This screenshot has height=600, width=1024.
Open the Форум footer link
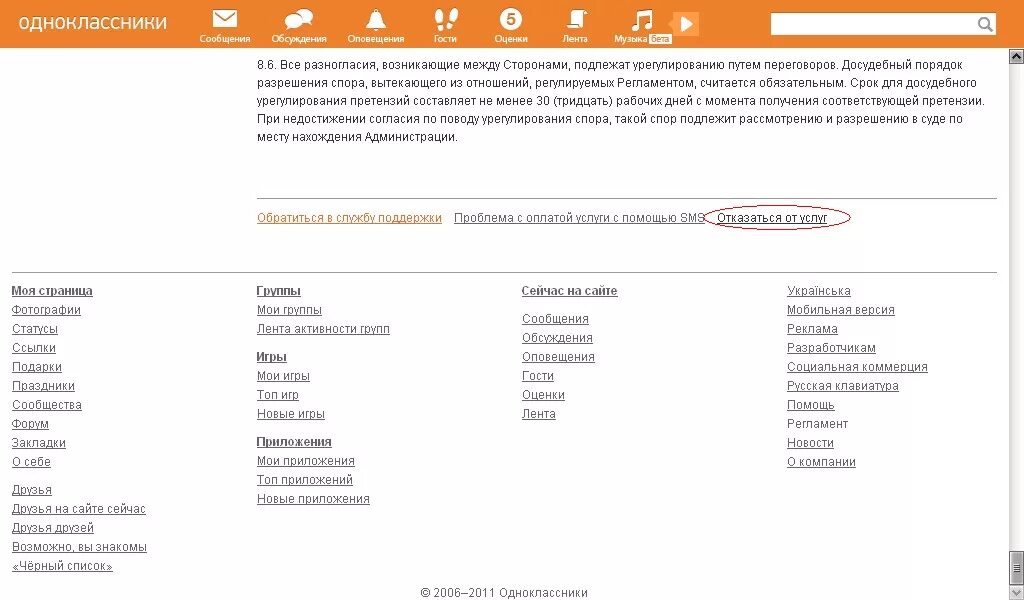[x=30, y=423]
